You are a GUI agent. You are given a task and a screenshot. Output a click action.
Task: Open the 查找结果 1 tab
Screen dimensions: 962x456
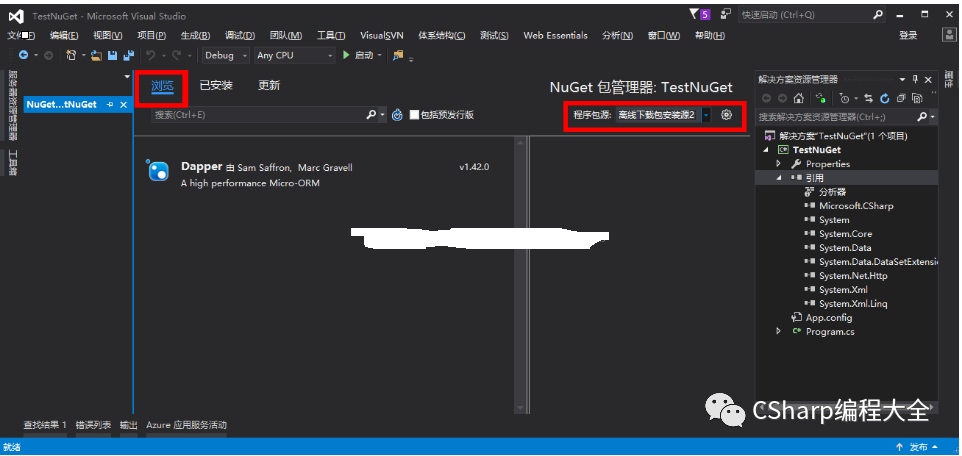(x=45, y=425)
